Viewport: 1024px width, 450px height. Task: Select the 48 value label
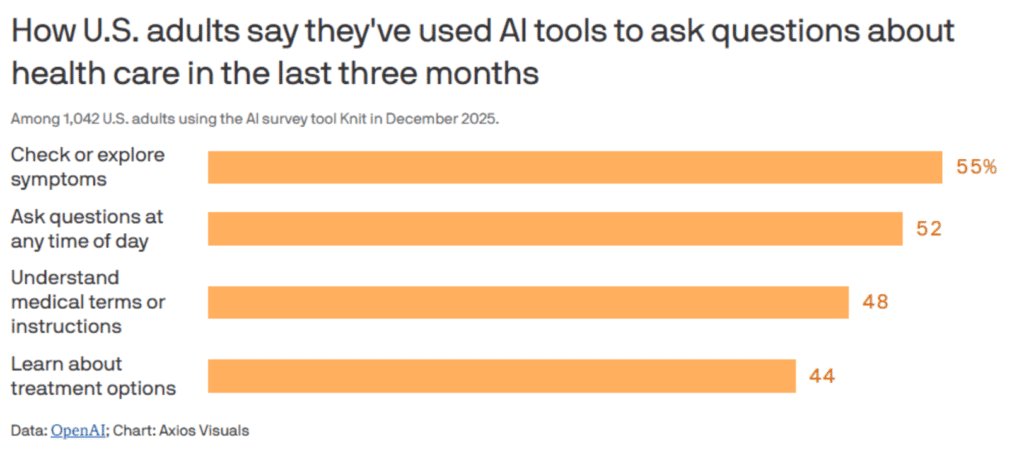tap(875, 301)
